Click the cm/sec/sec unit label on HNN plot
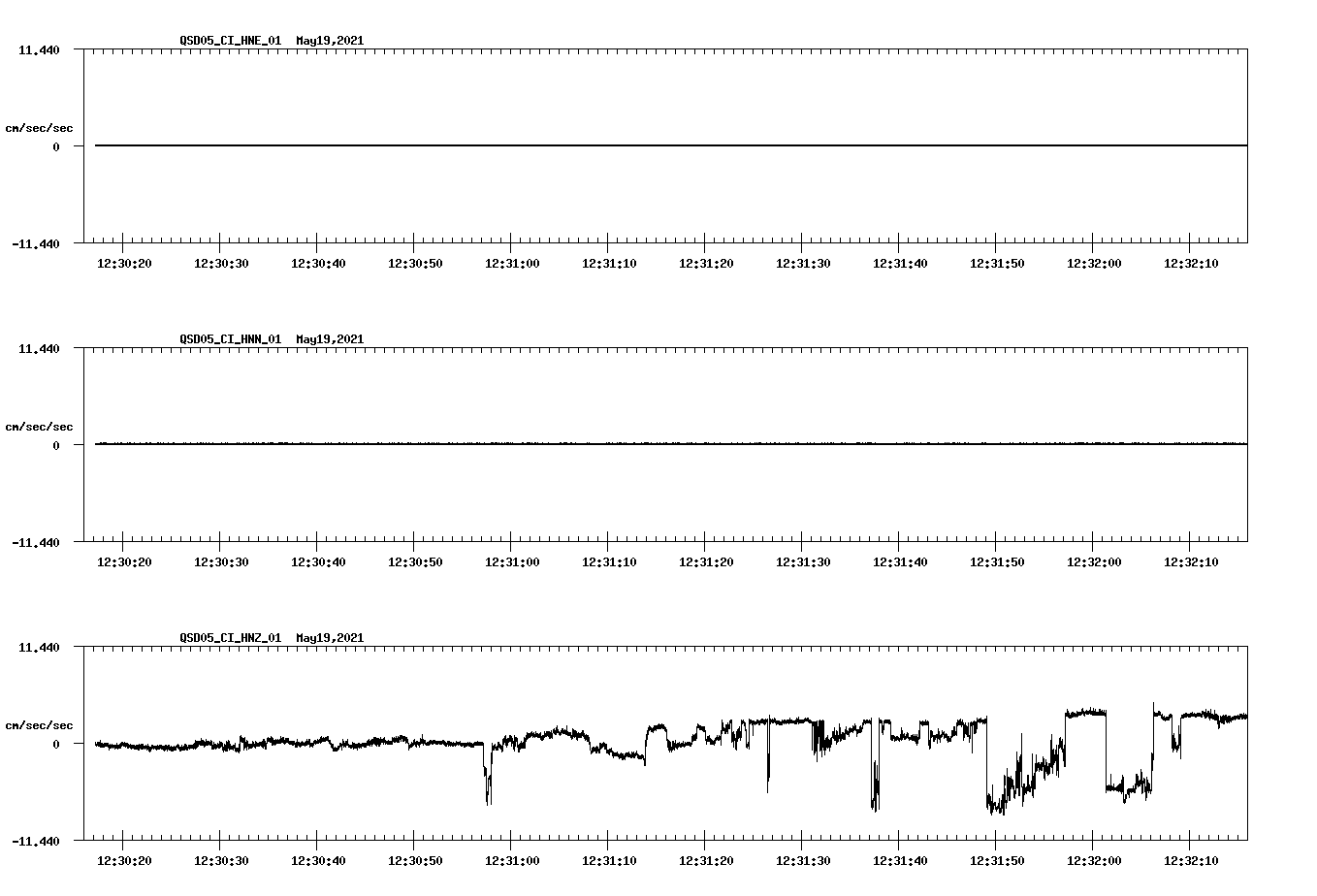This screenshot has width=1317, height=896. click(40, 426)
